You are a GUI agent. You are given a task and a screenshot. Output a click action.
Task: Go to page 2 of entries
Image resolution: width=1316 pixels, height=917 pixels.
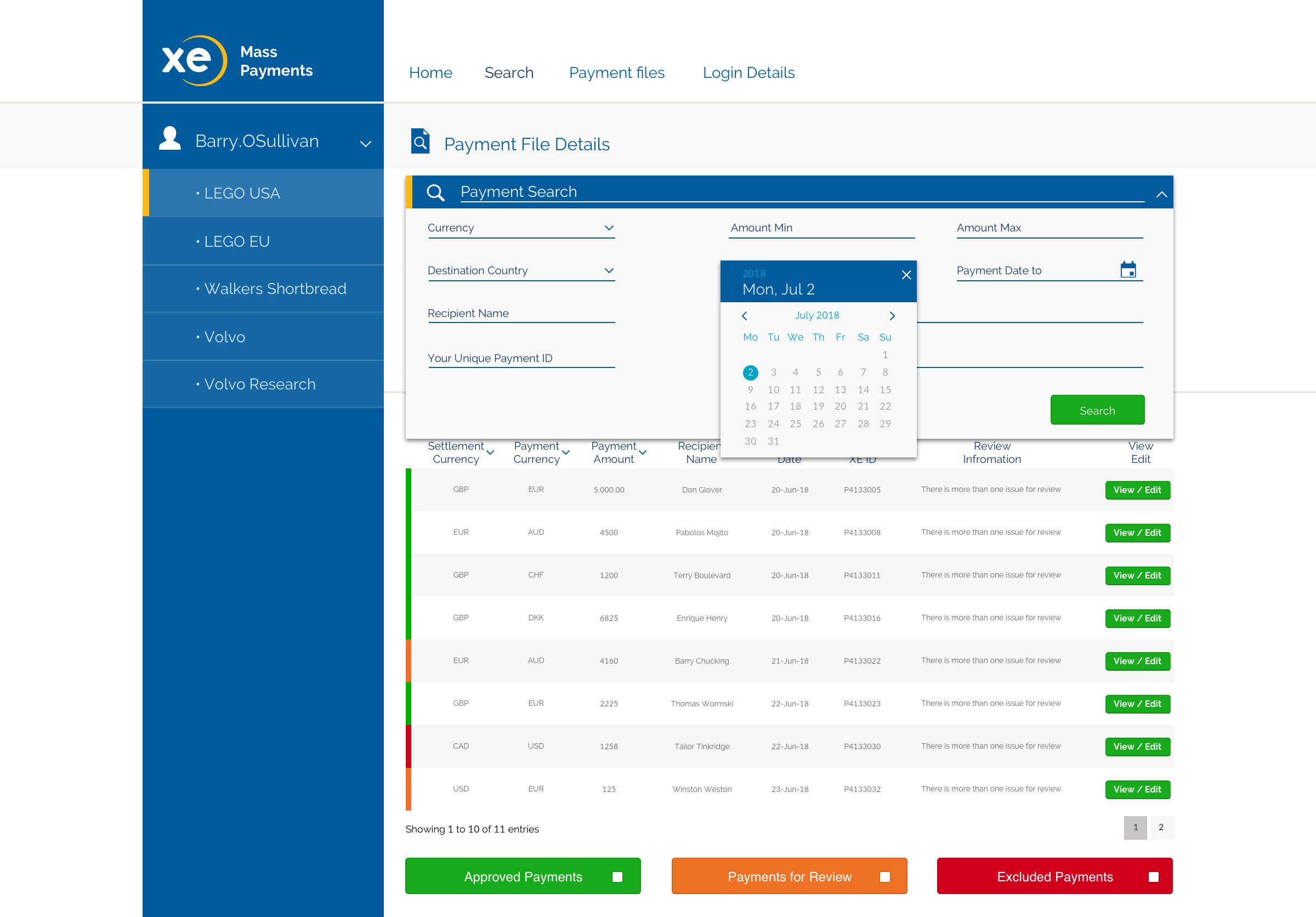click(1161, 827)
